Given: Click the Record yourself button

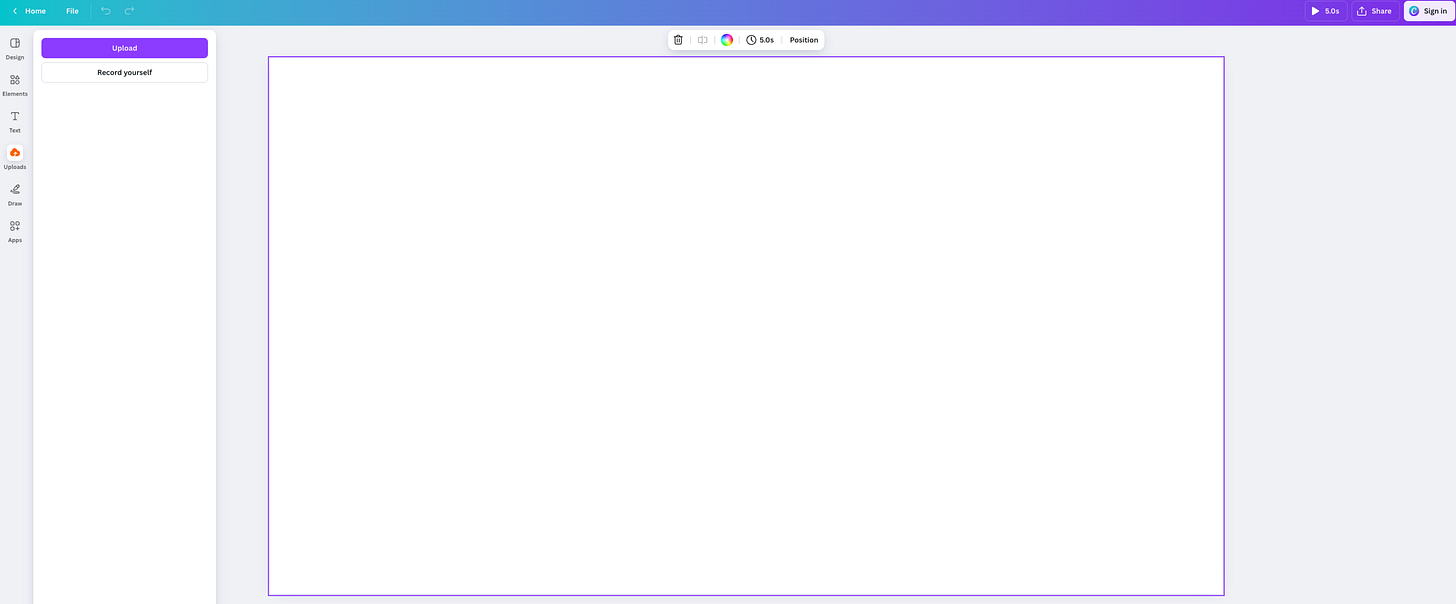Looking at the screenshot, I should click(x=125, y=72).
